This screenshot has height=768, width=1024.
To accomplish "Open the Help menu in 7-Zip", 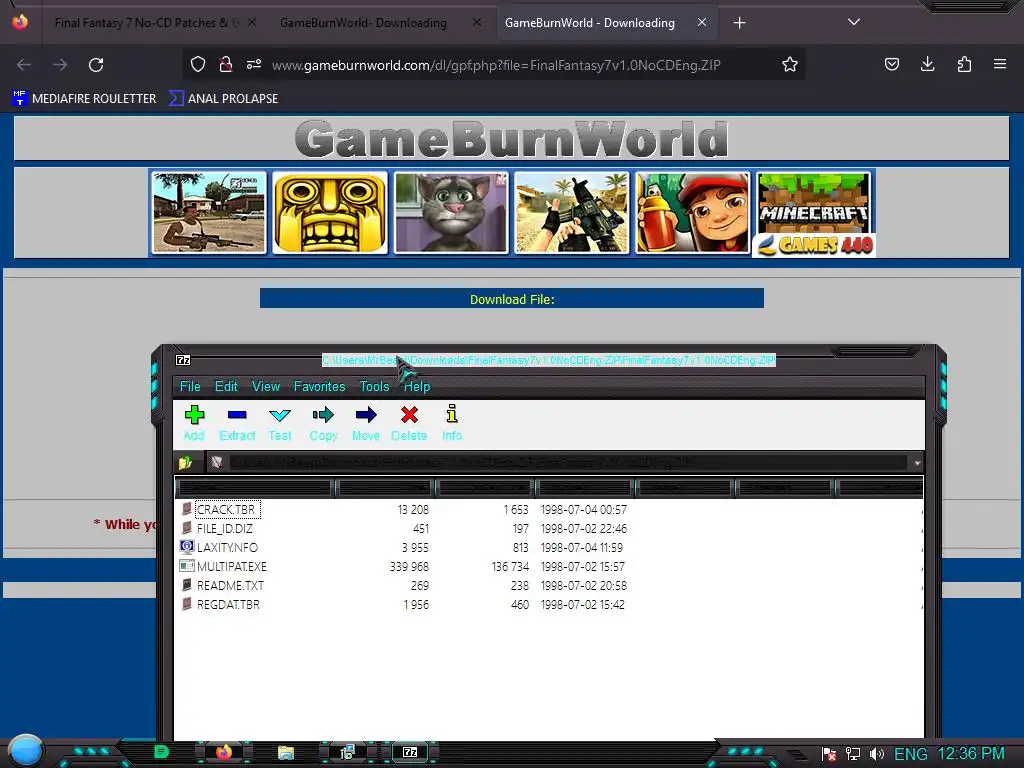I will (417, 387).
